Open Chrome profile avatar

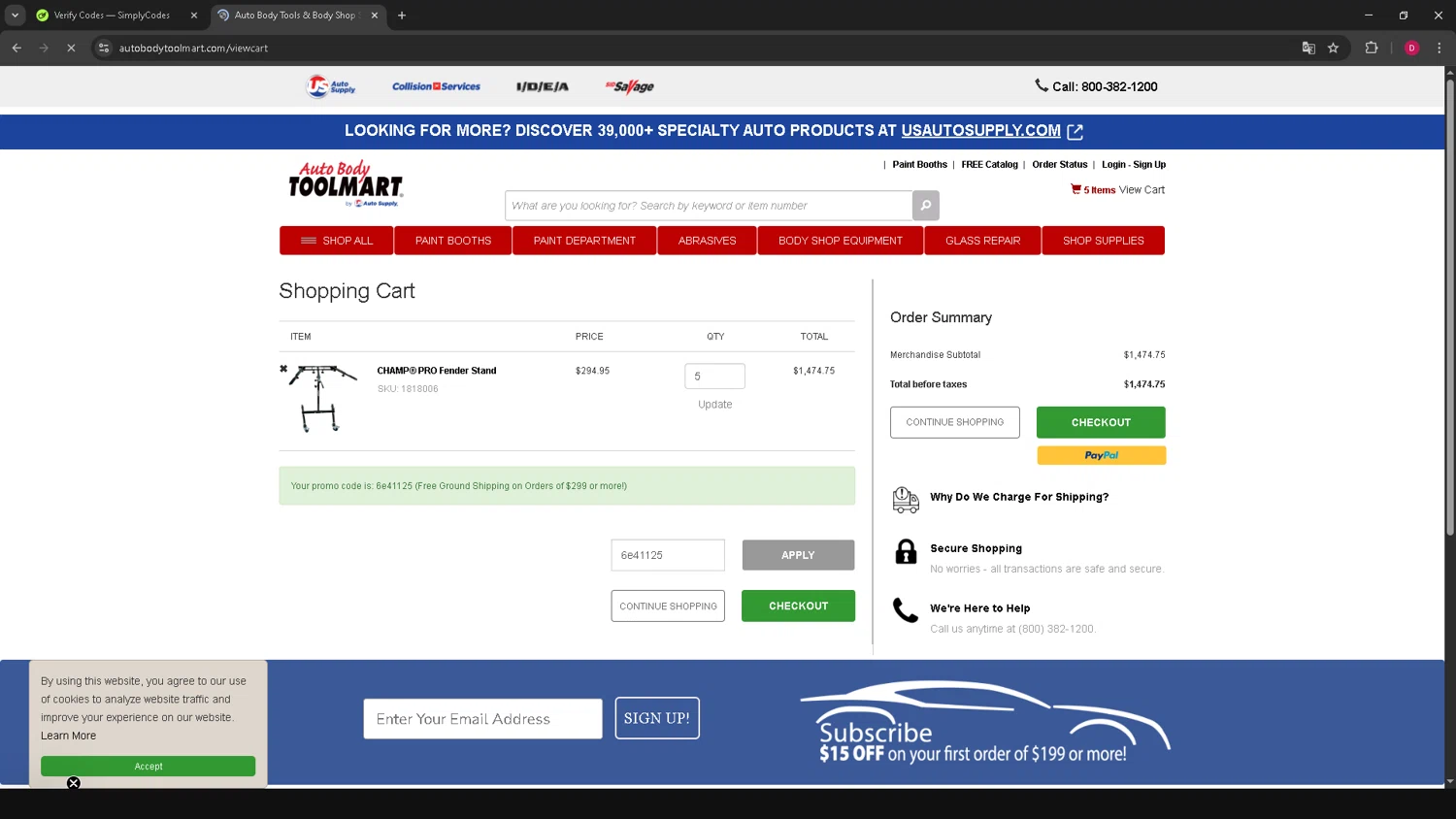tap(1411, 48)
